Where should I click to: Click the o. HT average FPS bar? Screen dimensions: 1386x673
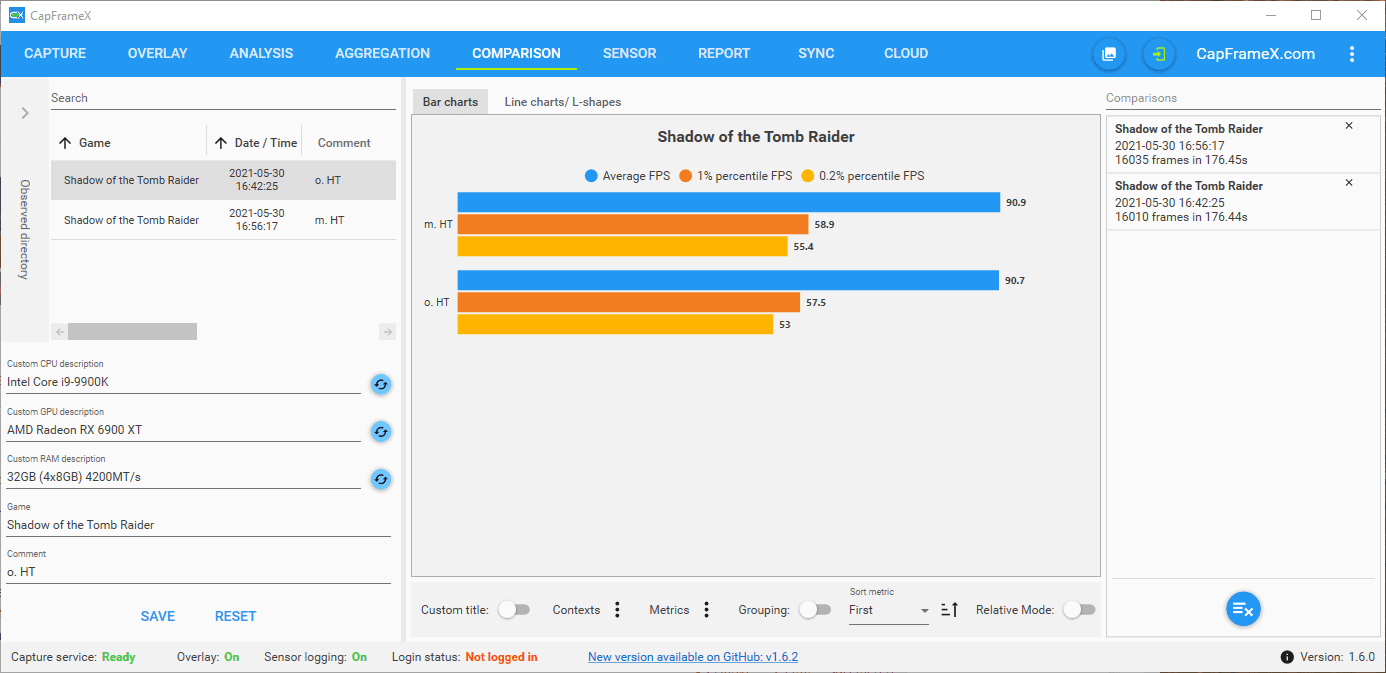[x=728, y=280]
